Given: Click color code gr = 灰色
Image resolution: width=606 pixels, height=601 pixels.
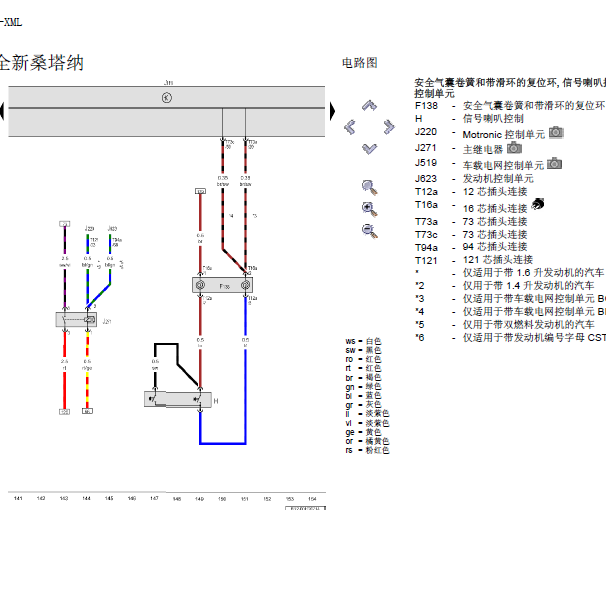Looking at the screenshot, I should click(363, 405).
